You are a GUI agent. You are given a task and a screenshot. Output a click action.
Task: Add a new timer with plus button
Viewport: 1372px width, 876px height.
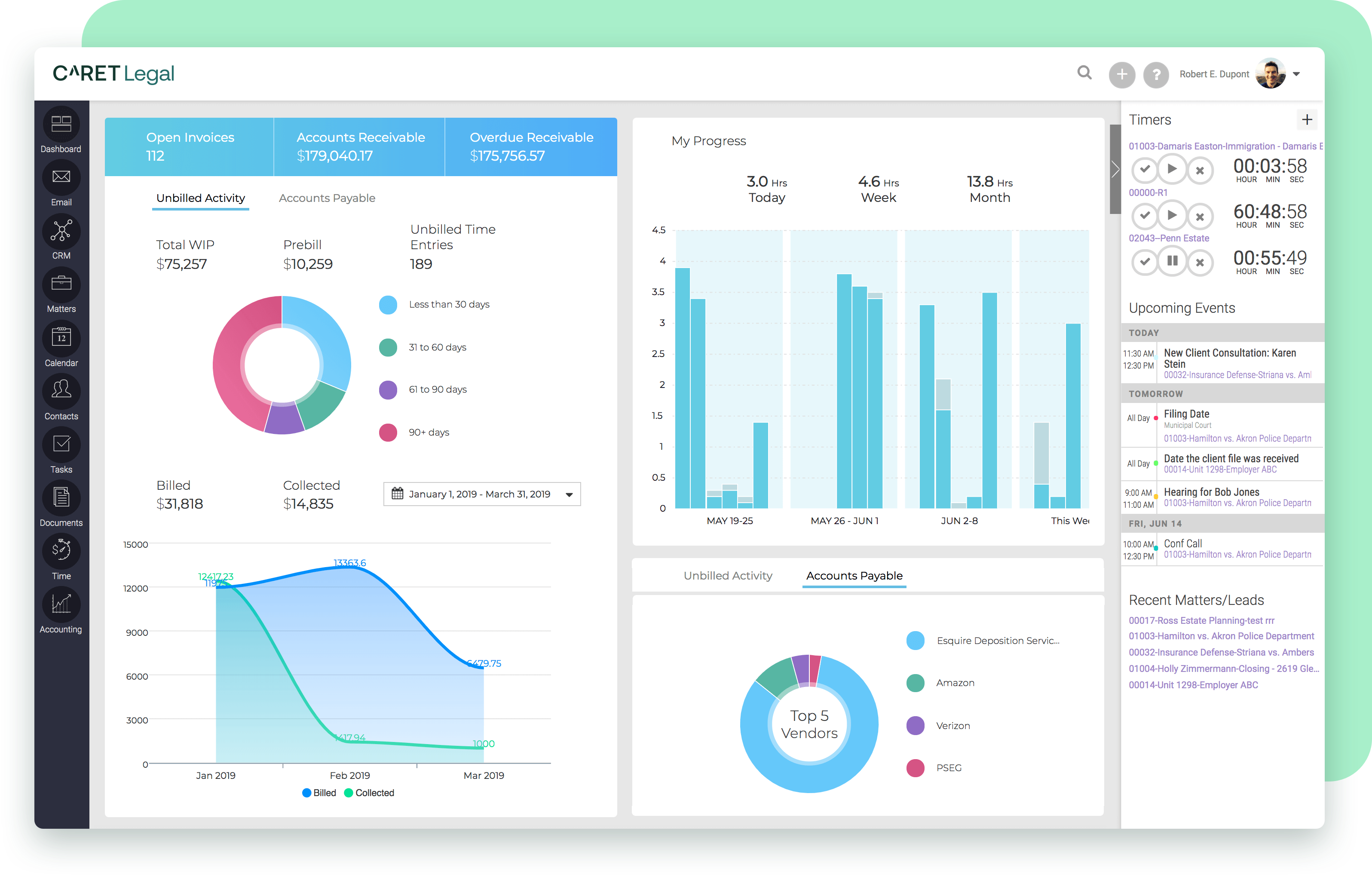1307,119
